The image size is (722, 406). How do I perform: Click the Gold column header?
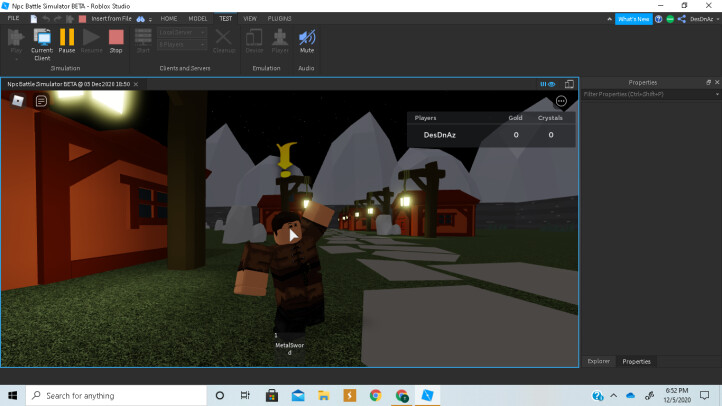(x=515, y=118)
